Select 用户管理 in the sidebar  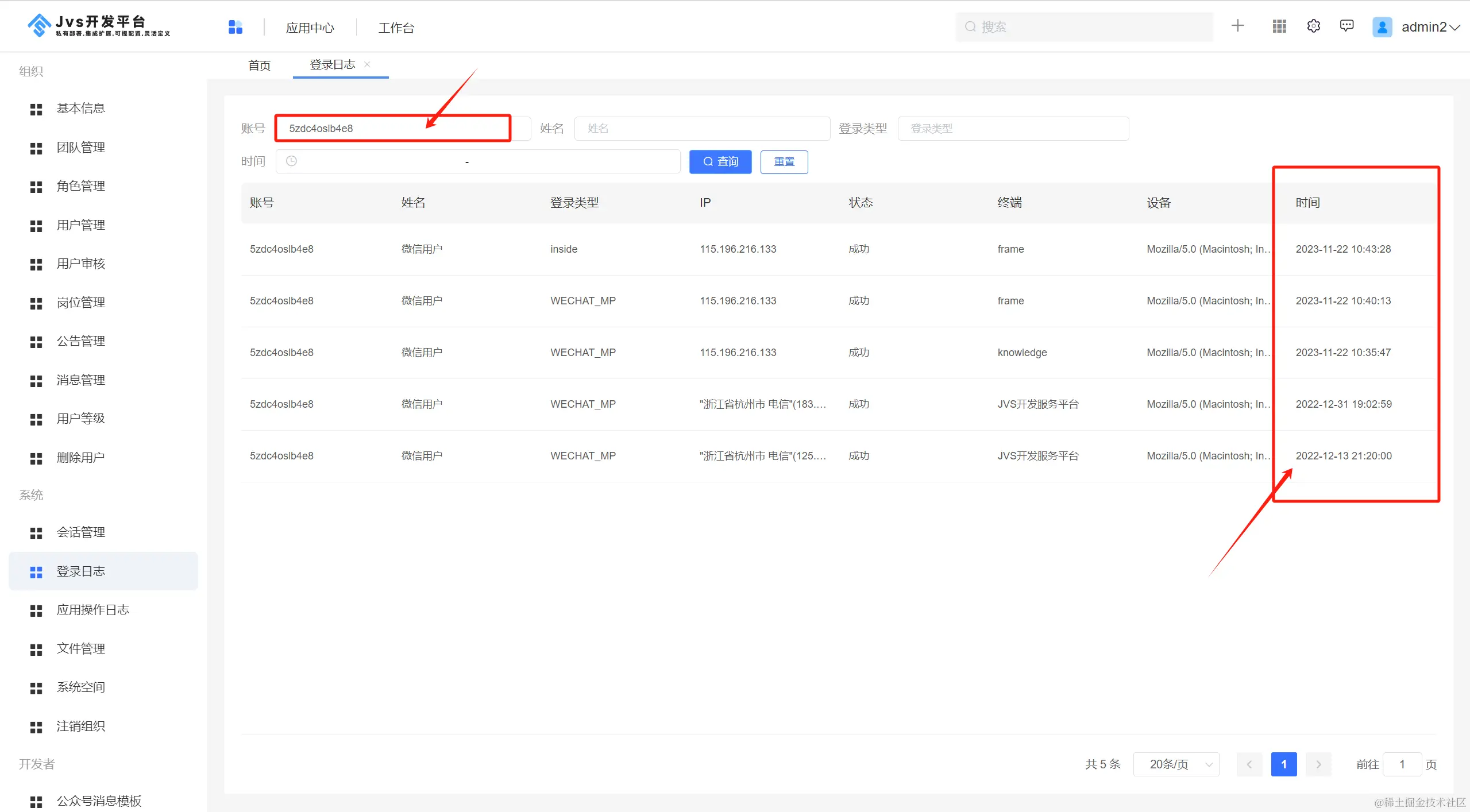(80, 225)
